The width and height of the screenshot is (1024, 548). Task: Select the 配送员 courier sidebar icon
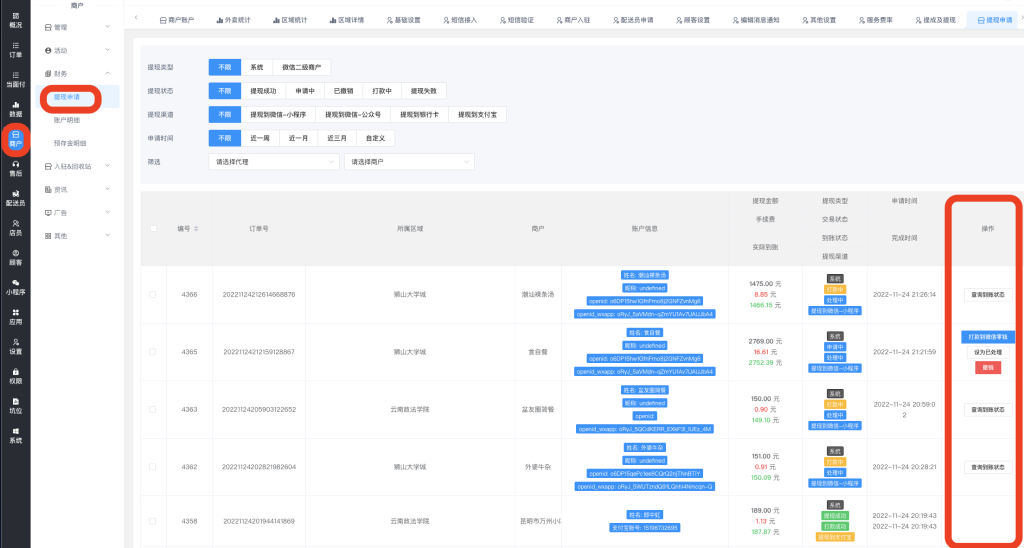[x=15, y=198]
